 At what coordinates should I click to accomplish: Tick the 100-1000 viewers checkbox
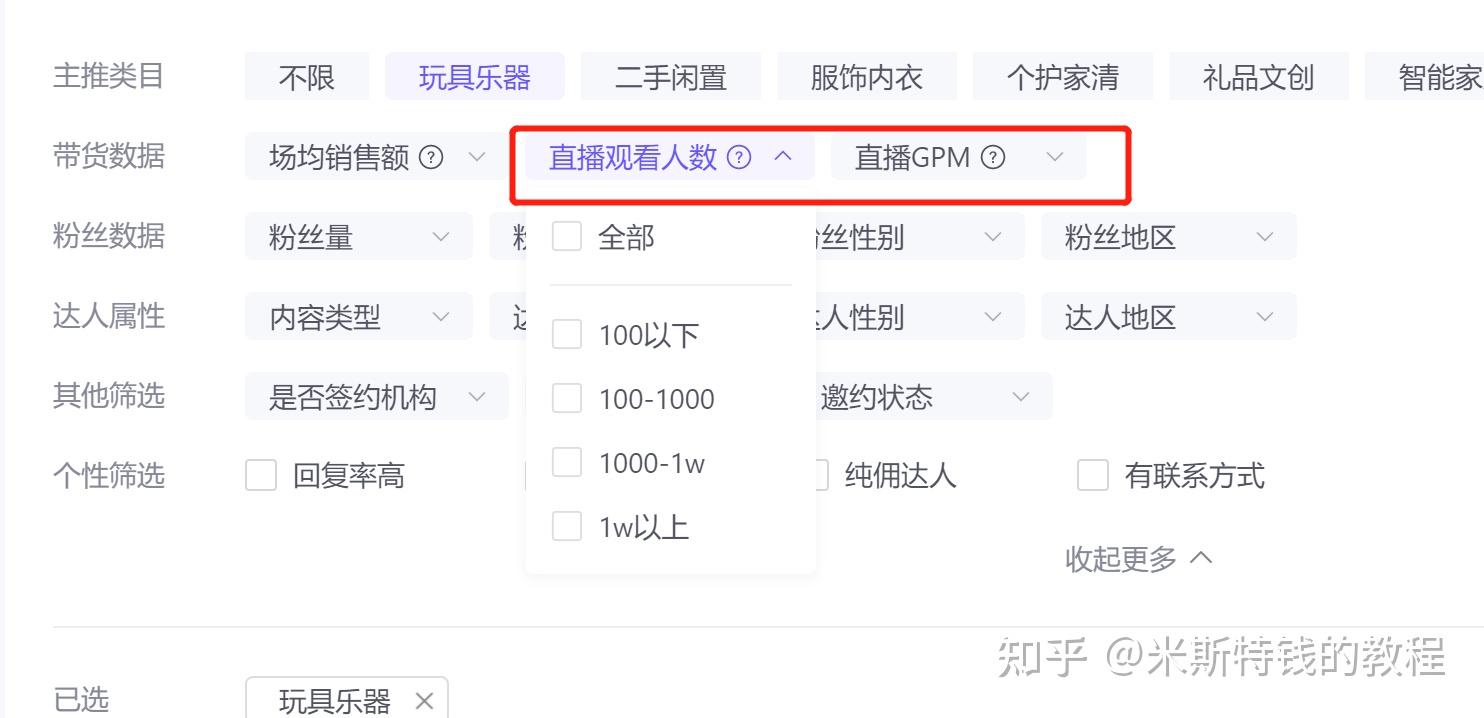point(567,399)
